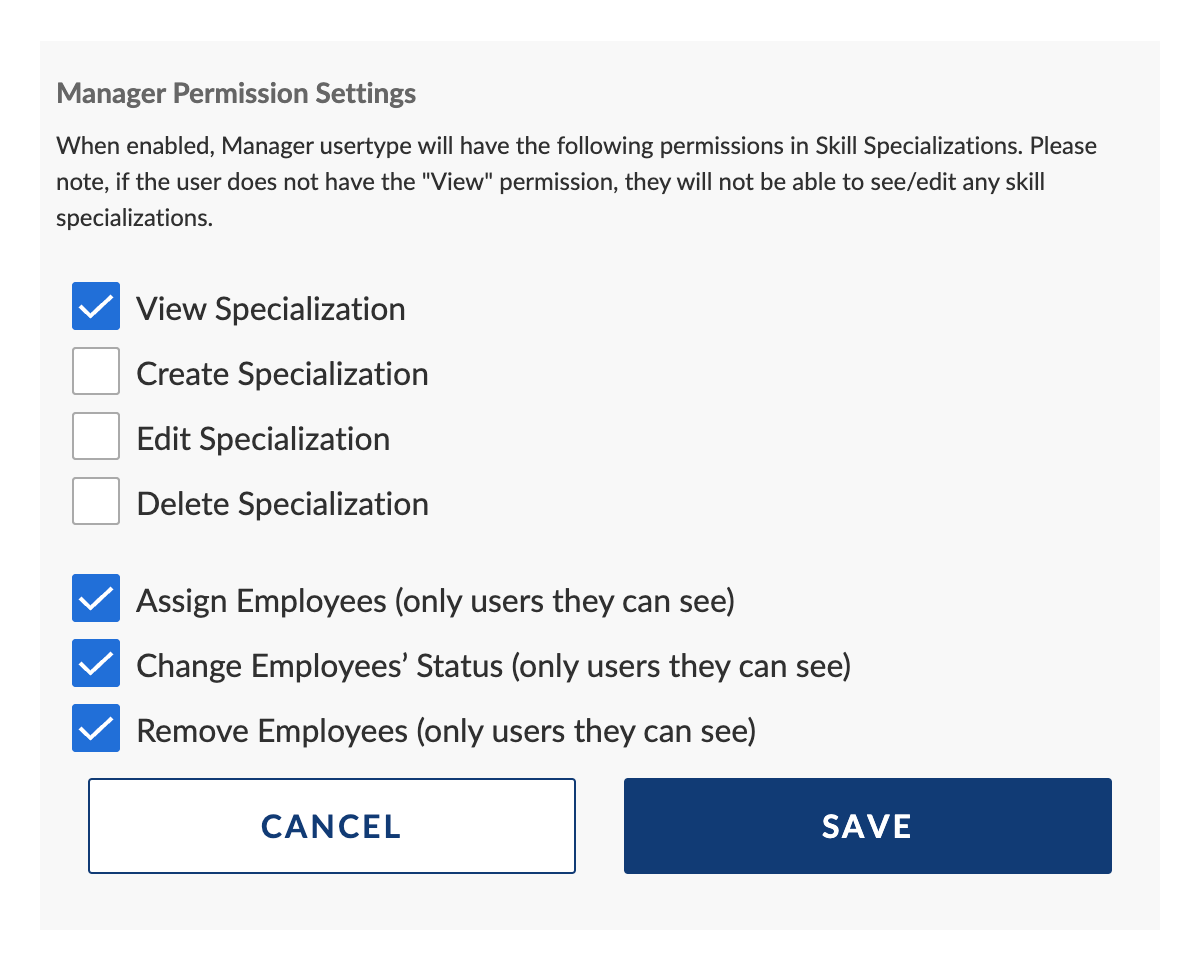The image size is (1186, 964).
Task: Turn off the Remove Employees checkbox
Action: pos(96,729)
